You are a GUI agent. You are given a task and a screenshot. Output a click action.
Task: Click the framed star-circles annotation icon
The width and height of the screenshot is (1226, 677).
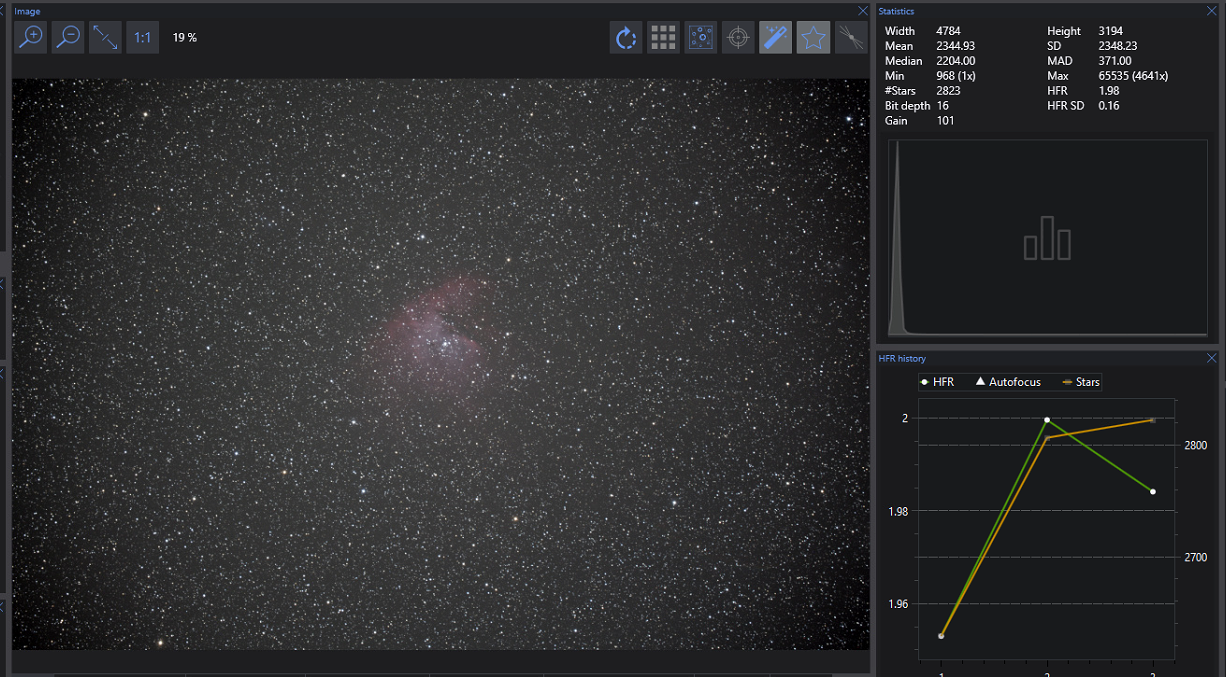point(701,38)
